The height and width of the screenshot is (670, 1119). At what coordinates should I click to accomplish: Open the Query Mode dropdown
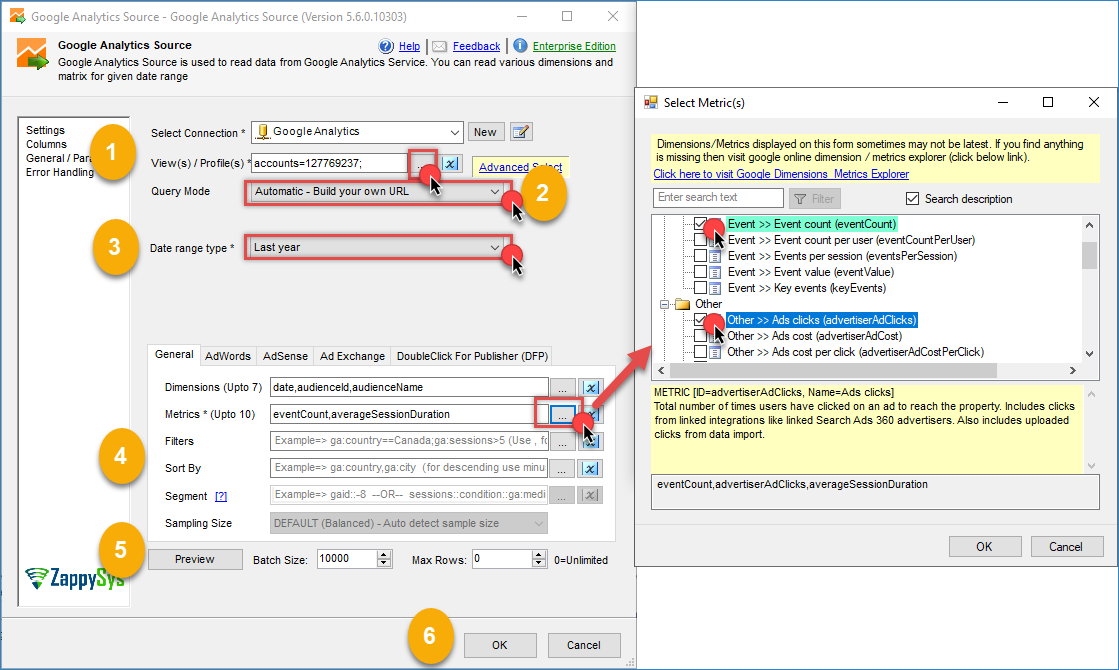coord(494,192)
